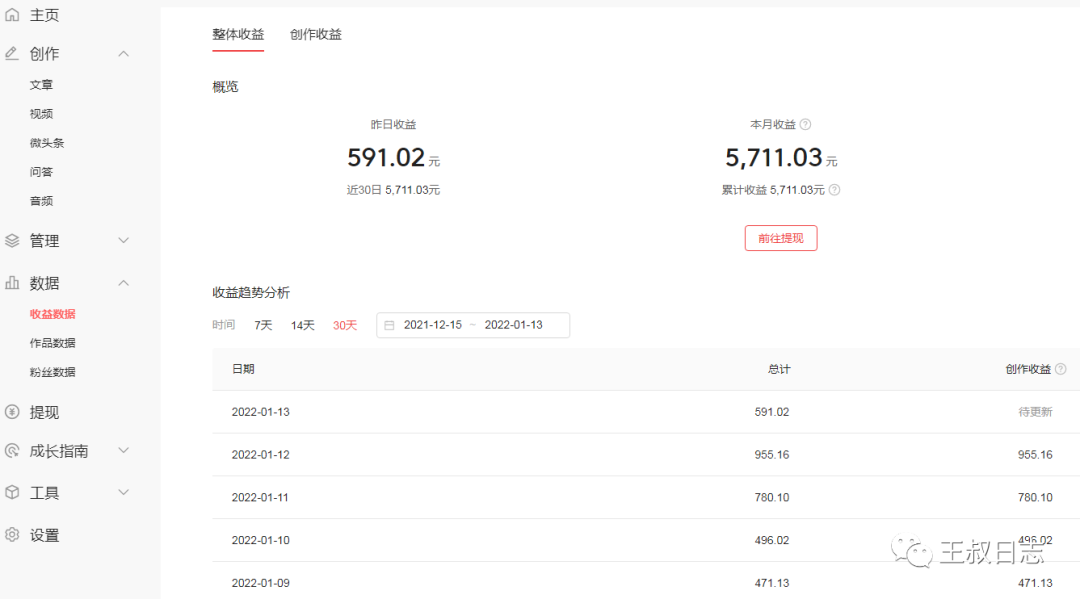Click the layers icon beside 管理
Image resolution: width=1080 pixels, height=599 pixels.
click(x=12, y=240)
